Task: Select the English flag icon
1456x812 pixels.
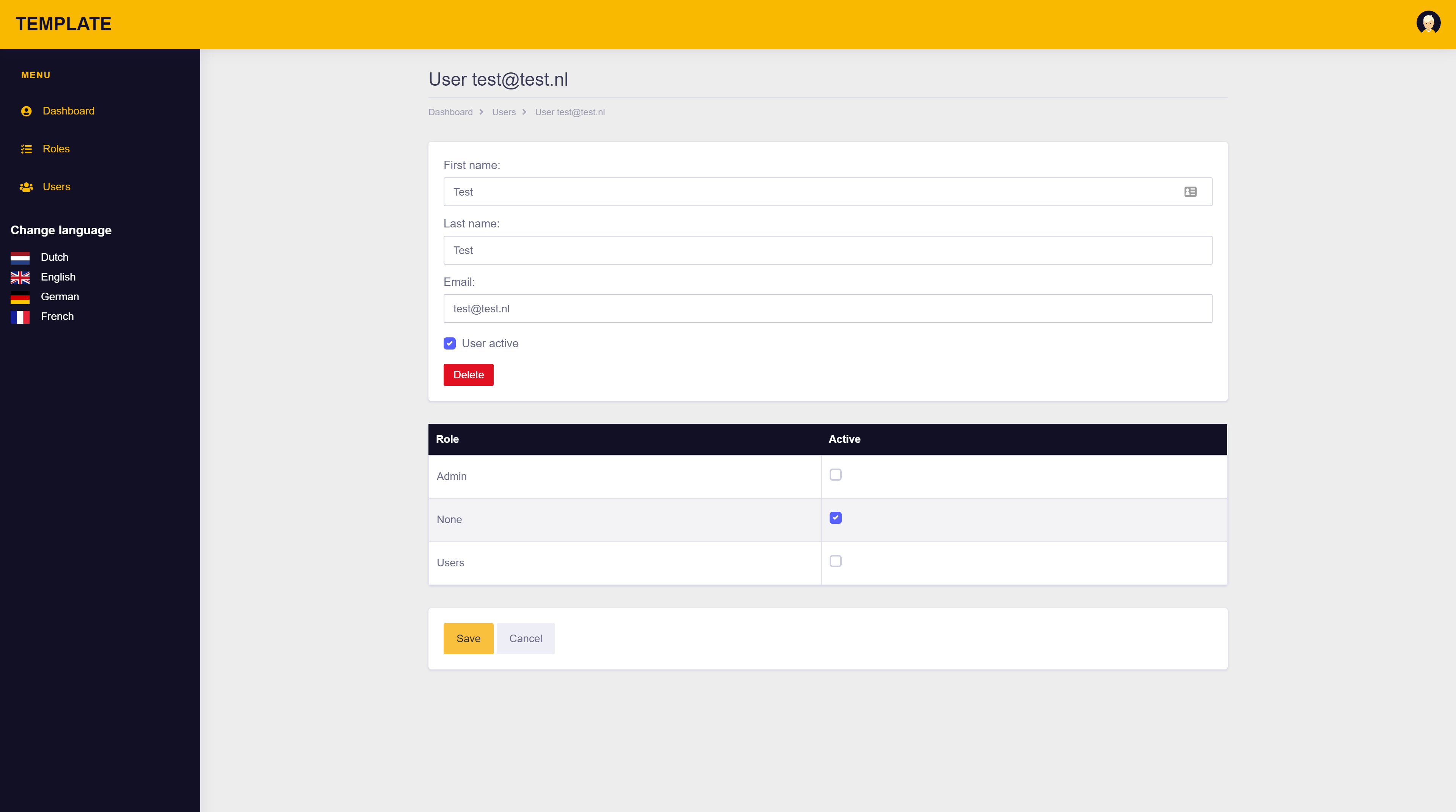Action: pos(20,277)
